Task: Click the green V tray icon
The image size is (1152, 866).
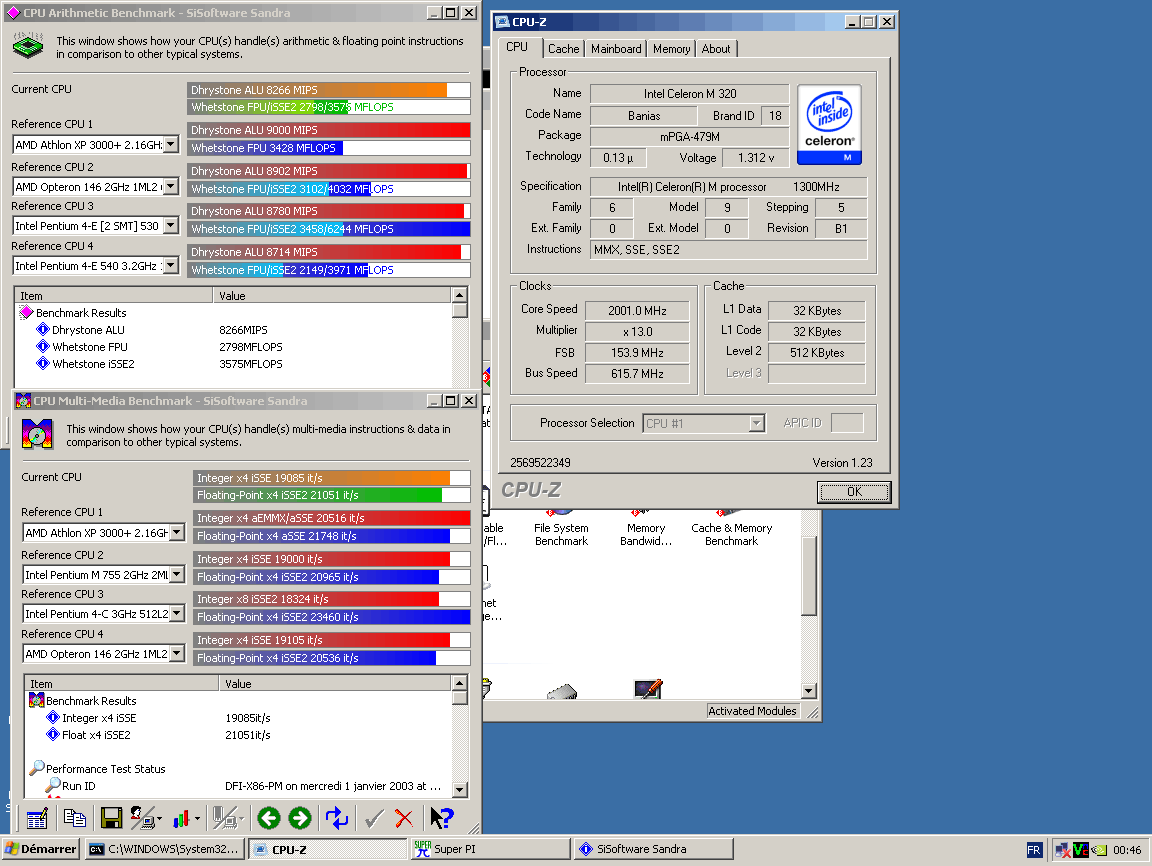Action: point(1080,850)
